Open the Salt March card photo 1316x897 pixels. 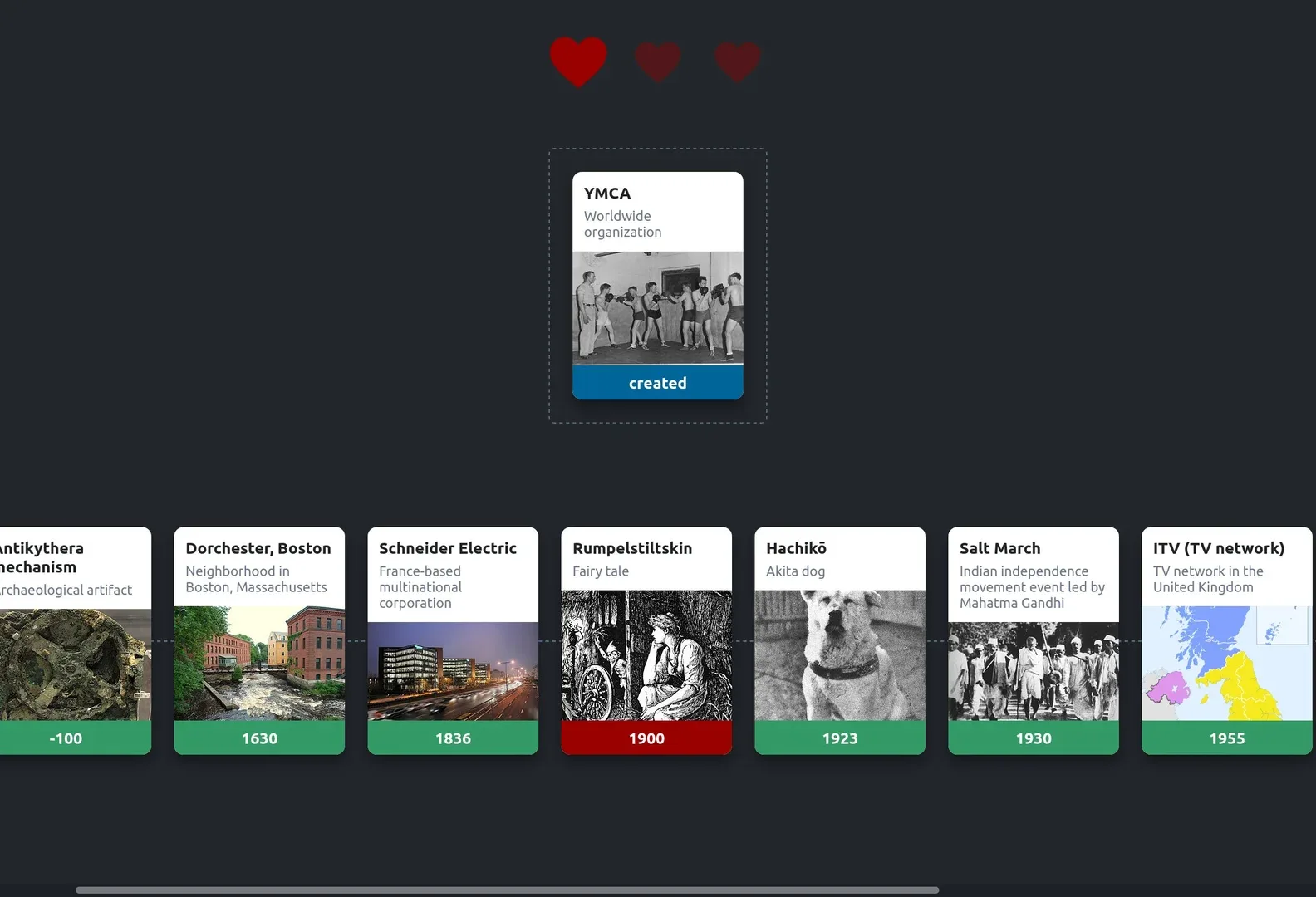pyautogui.click(x=1034, y=671)
